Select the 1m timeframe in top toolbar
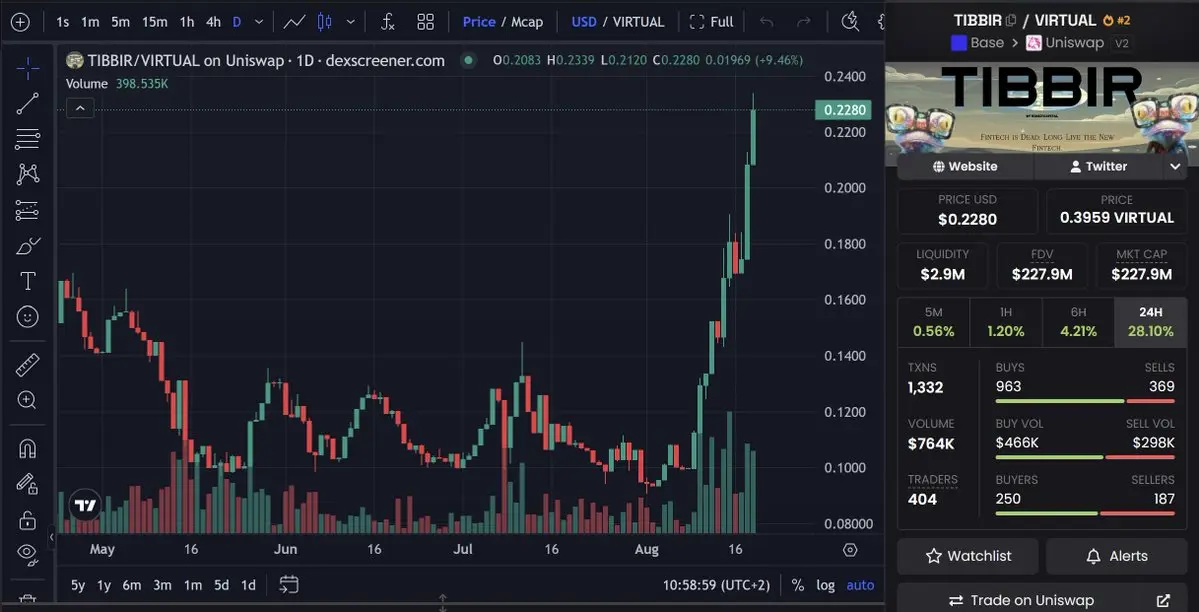The height and width of the screenshot is (612, 1199). [x=90, y=21]
